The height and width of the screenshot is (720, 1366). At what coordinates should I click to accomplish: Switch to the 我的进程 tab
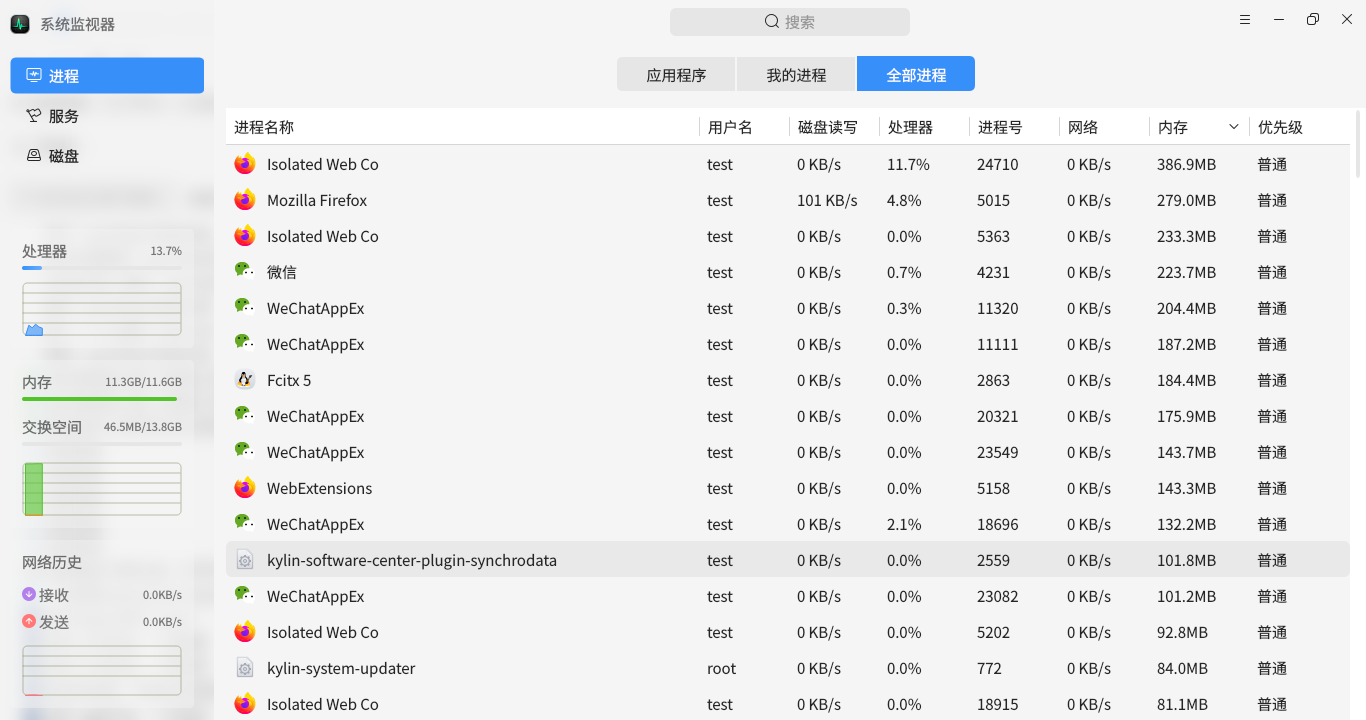[x=796, y=75]
